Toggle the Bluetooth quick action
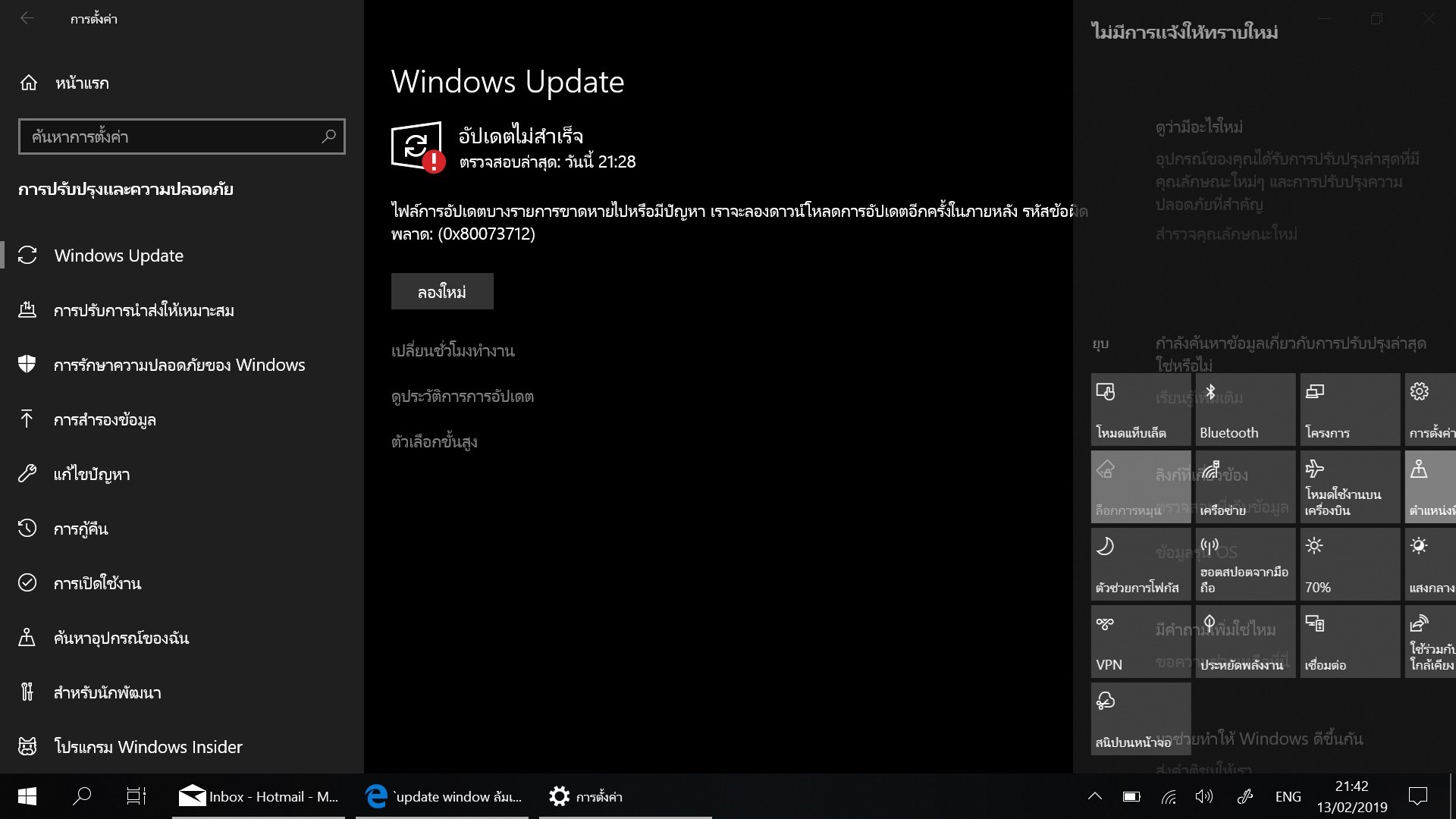1456x819 pixels. tap(1246, 409)
